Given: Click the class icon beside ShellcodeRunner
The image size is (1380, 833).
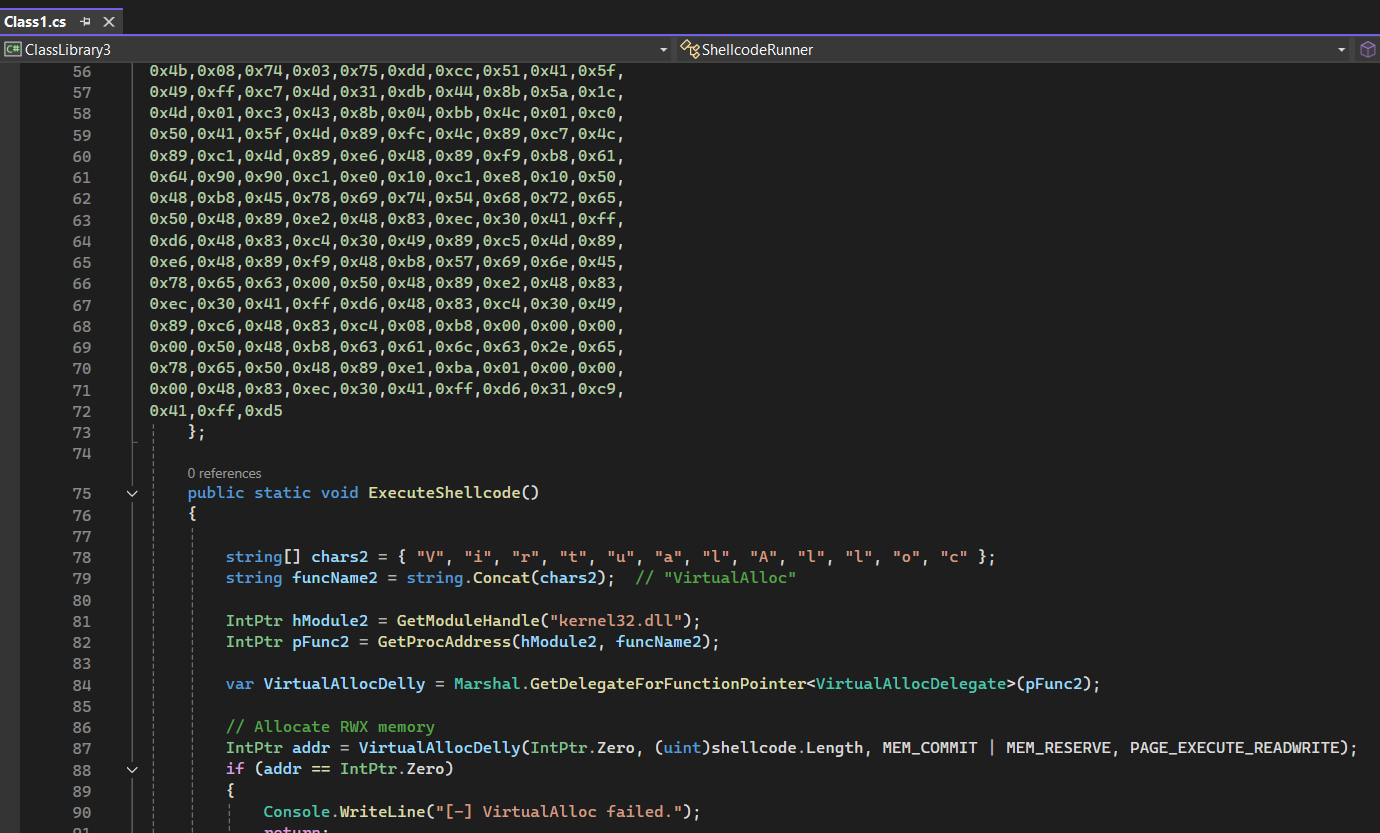Looking at the screenshot, I should coord(689,49).
